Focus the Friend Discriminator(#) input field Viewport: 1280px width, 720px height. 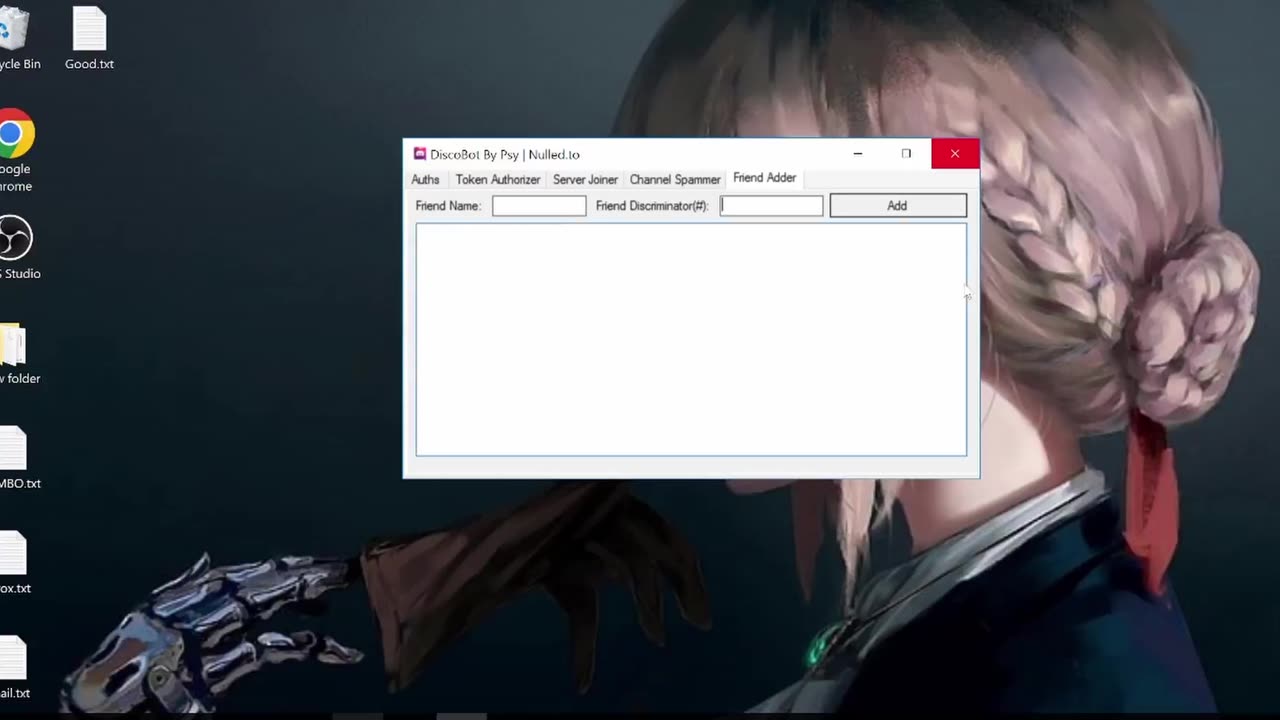[x=771, y=206]
